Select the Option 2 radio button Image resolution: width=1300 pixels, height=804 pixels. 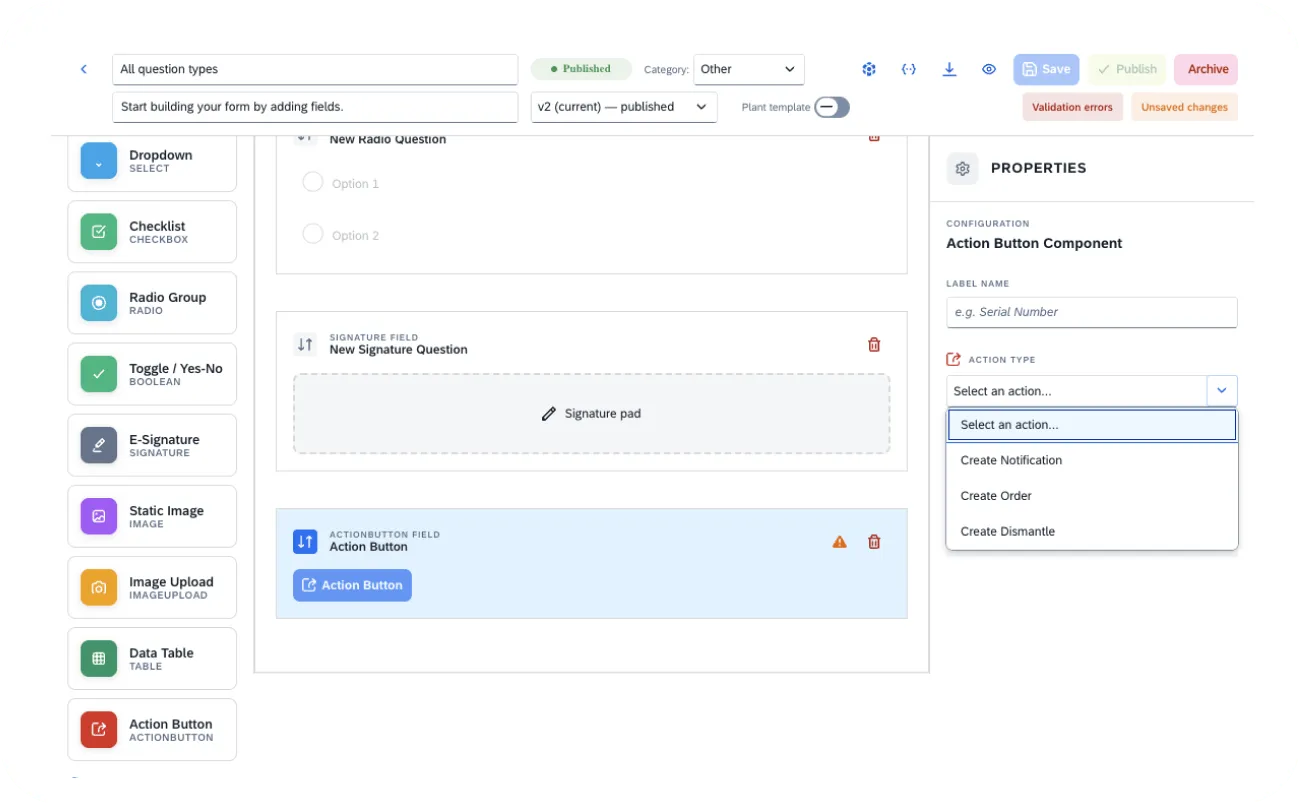pyautogui.click(x=313, y=234)
